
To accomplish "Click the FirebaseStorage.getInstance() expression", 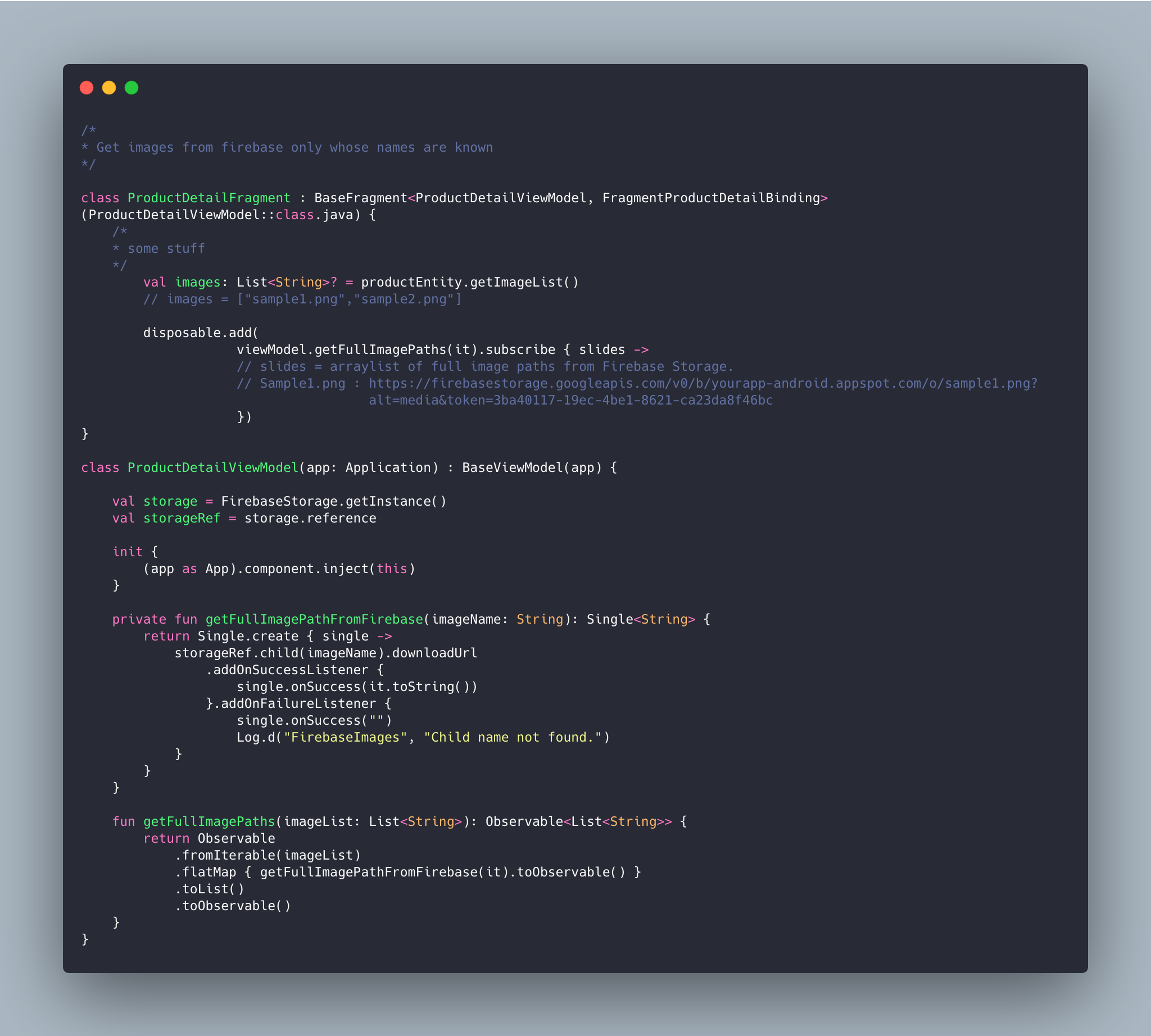I will [334, 502].
